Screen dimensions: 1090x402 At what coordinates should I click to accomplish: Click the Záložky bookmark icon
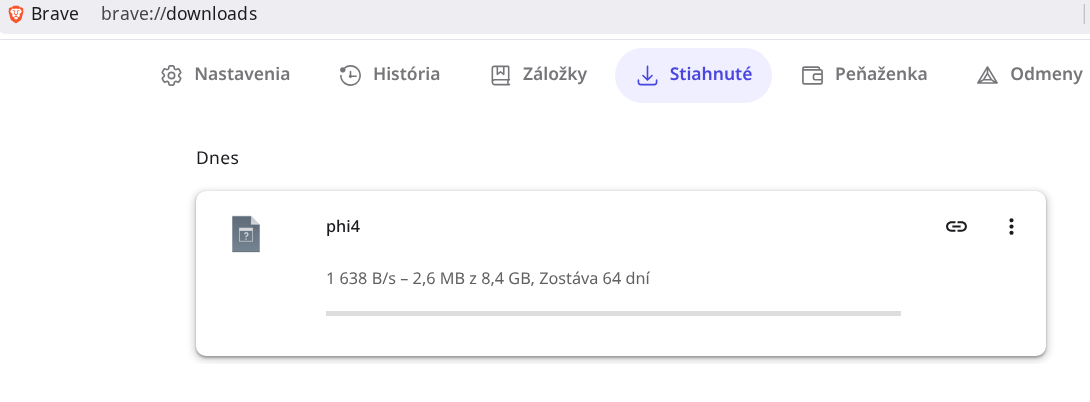500,75
